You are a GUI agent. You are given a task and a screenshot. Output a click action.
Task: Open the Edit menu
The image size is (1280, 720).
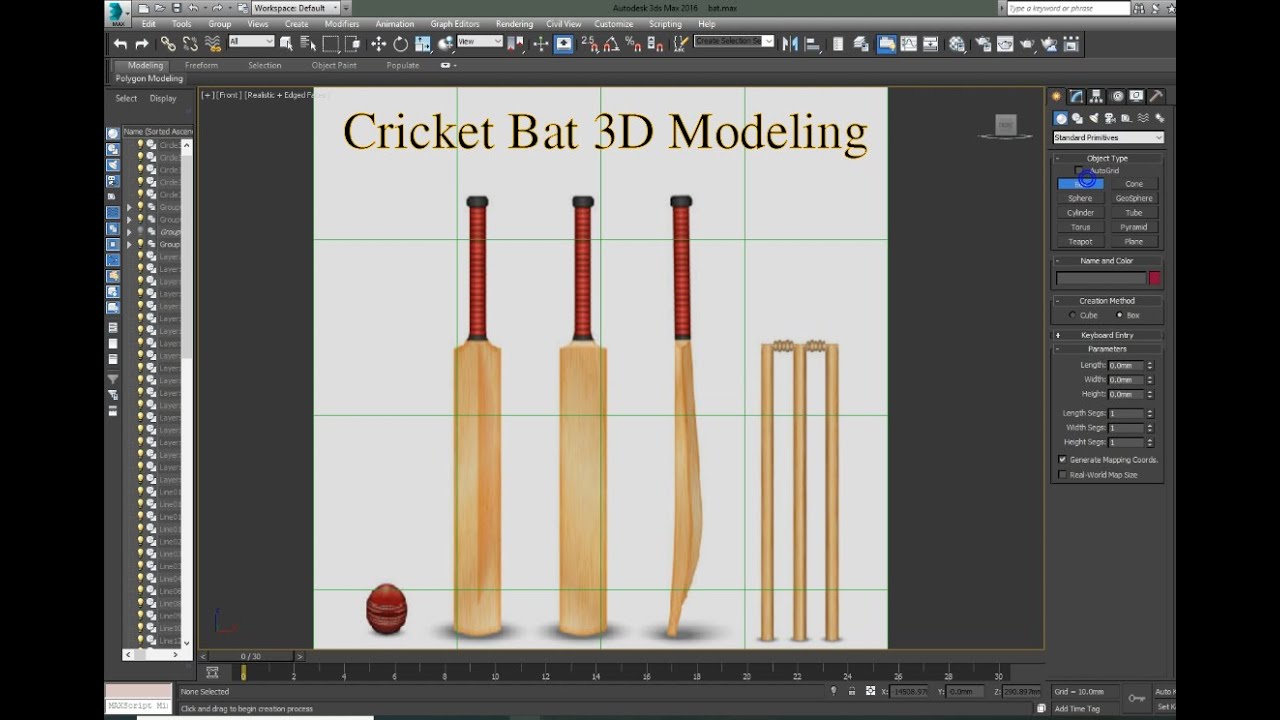click(x=148, y=24)
